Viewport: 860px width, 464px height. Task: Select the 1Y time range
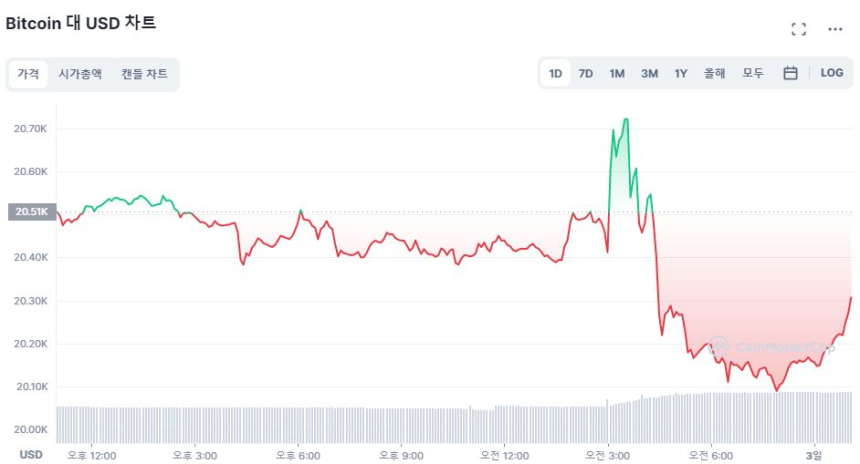681,73
